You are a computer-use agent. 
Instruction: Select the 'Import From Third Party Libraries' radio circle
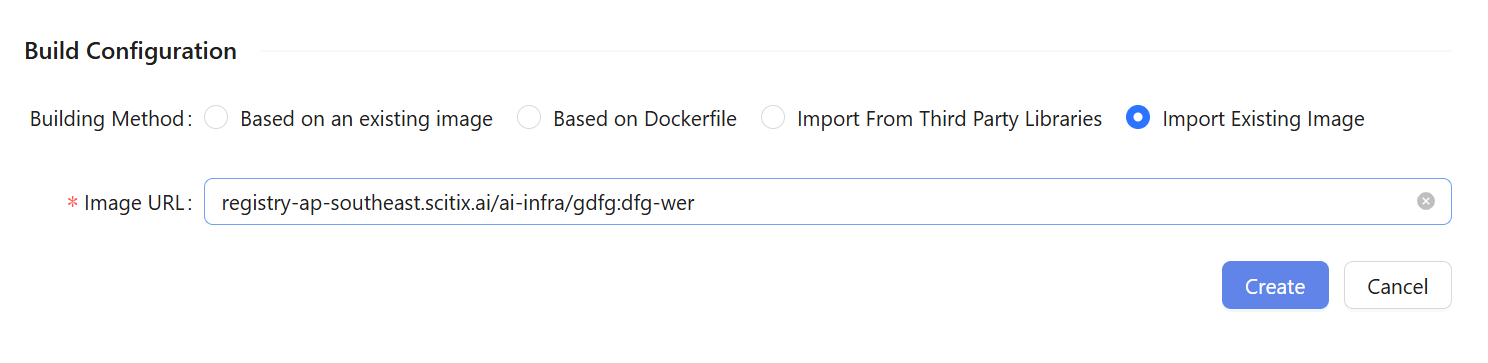pyautogui.click(x=773, y=118)
